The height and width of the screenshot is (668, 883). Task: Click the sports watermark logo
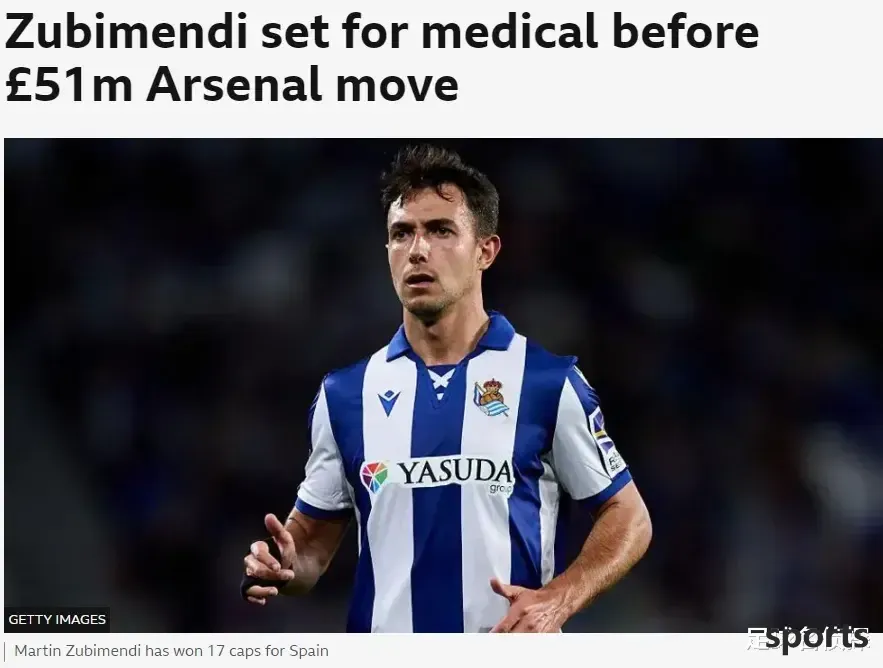(816, 639)
